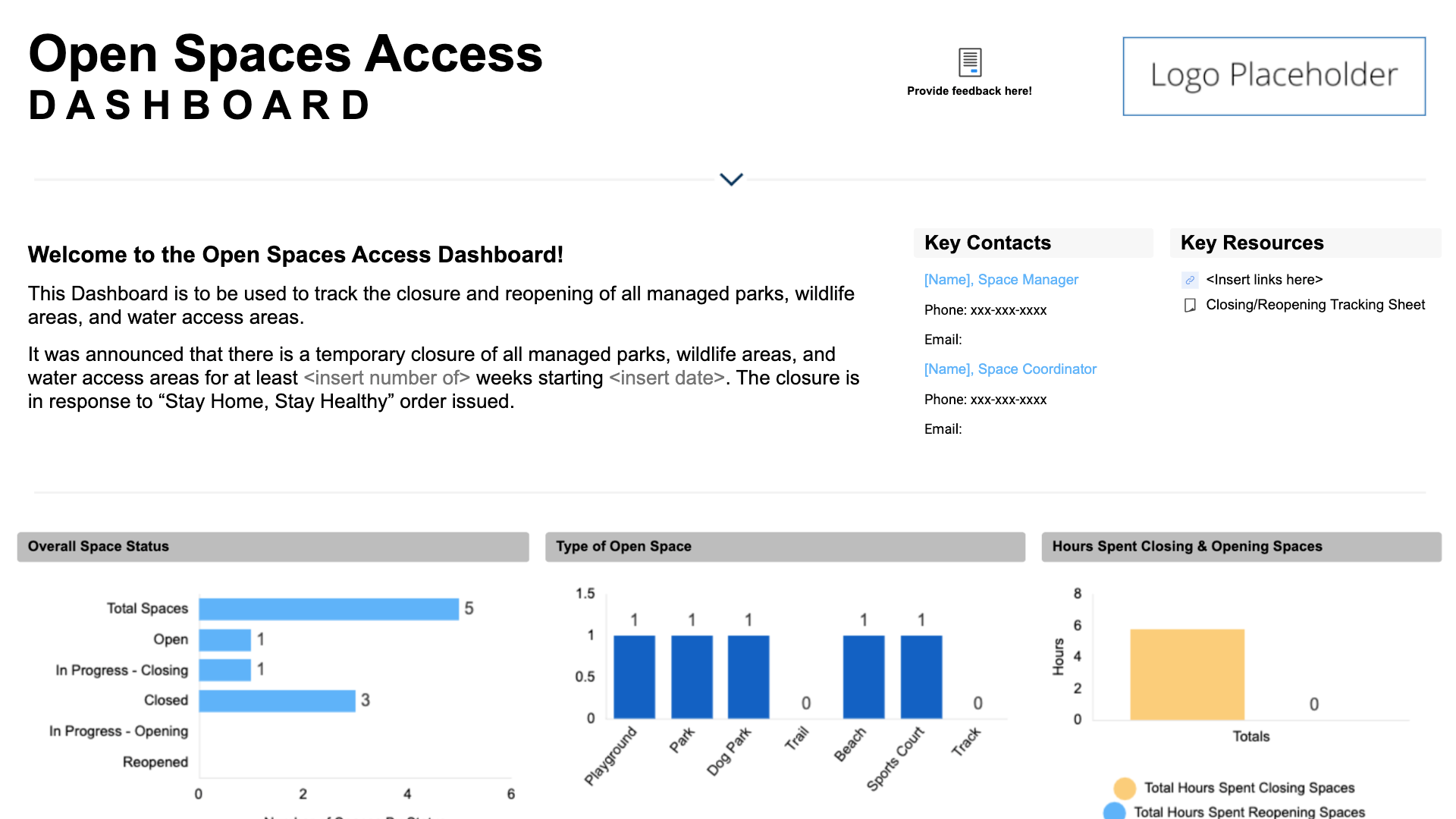Click the 'Total Hours Spent Reopening Spaces' legend label
Image resolution: width=1456 pixels, height=819 pixels.
coord(1249,811)
